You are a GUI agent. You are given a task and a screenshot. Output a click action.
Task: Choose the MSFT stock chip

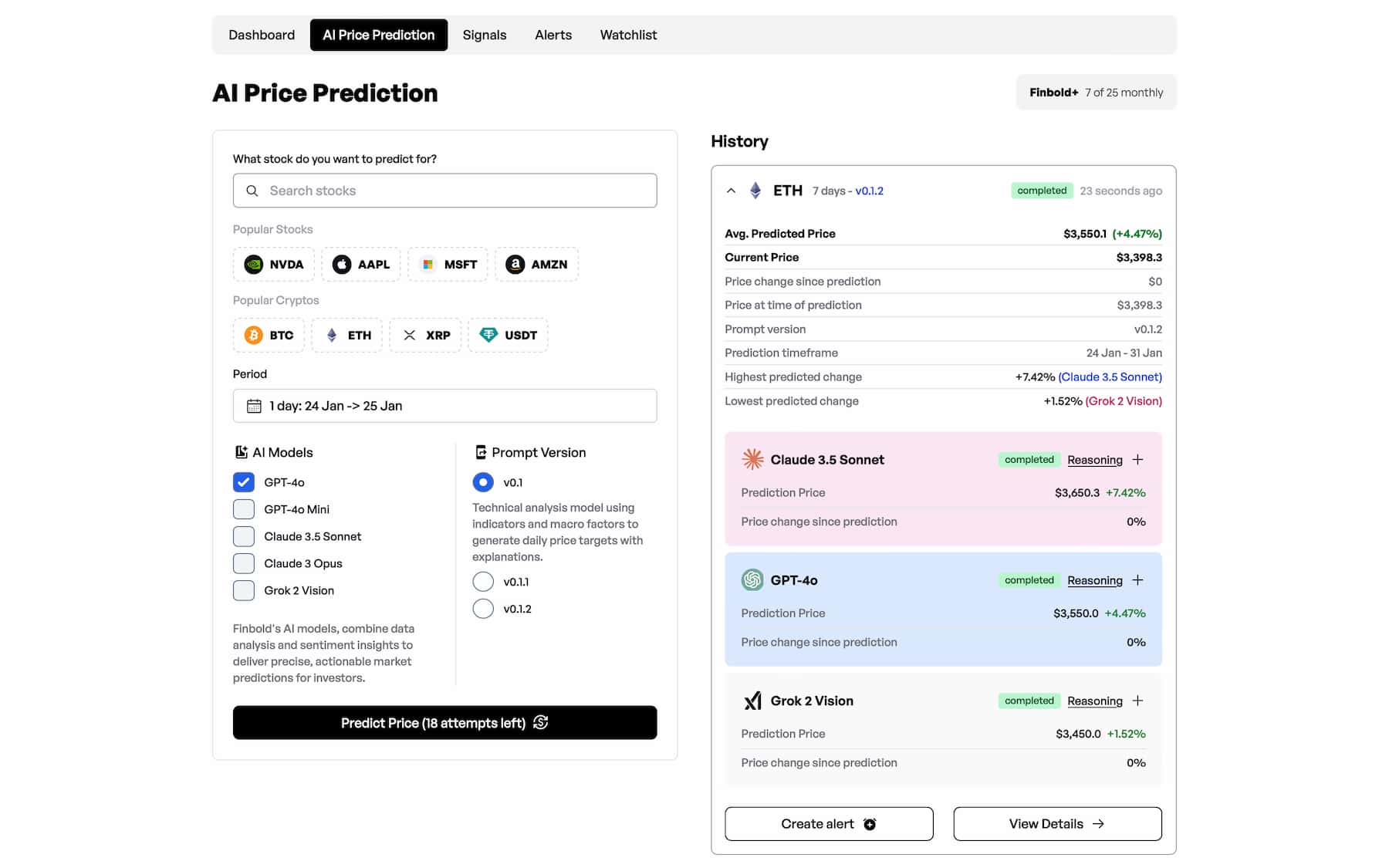coord(448,264)
